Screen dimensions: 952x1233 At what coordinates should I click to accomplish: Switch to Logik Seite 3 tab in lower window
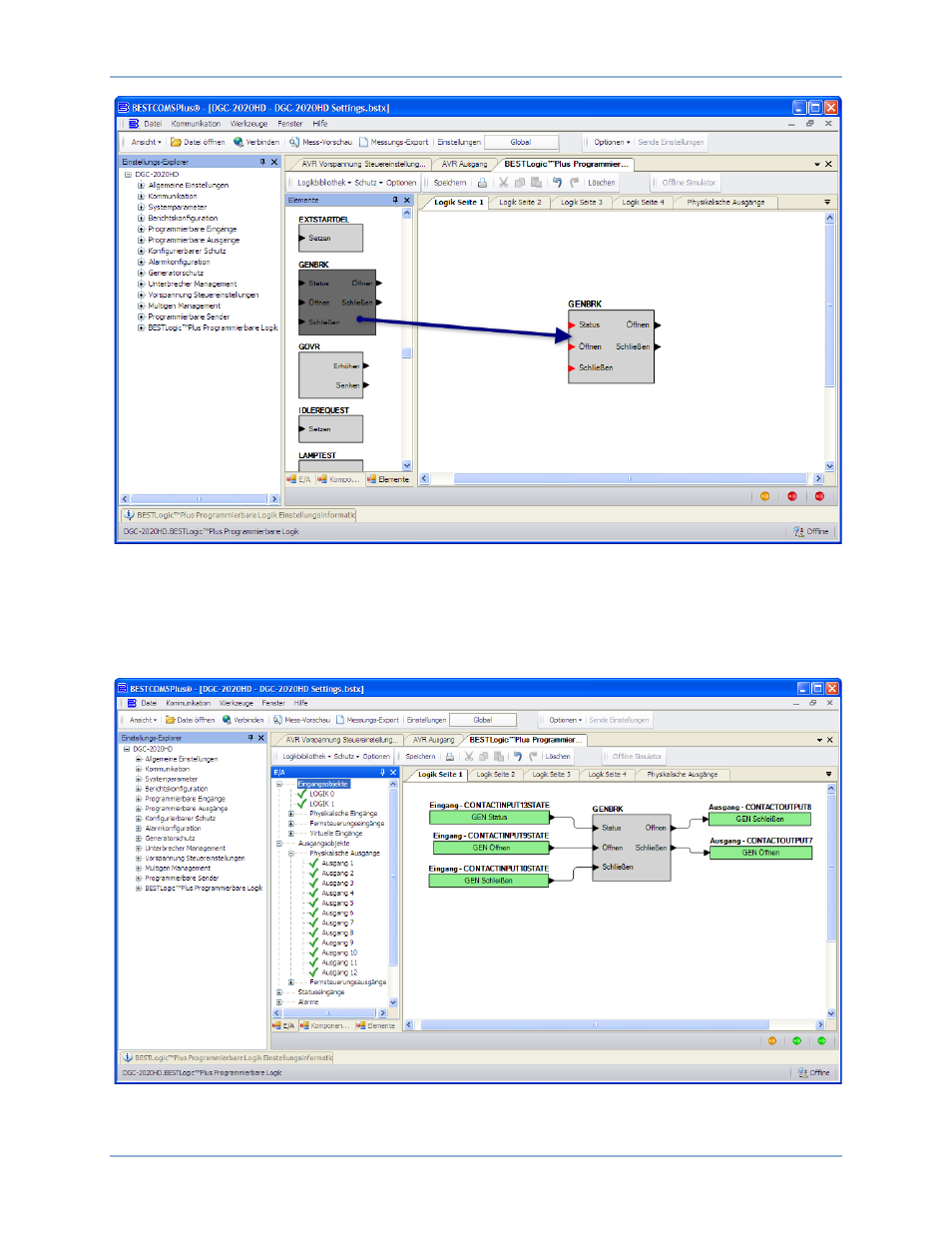[x=552, y=775]
